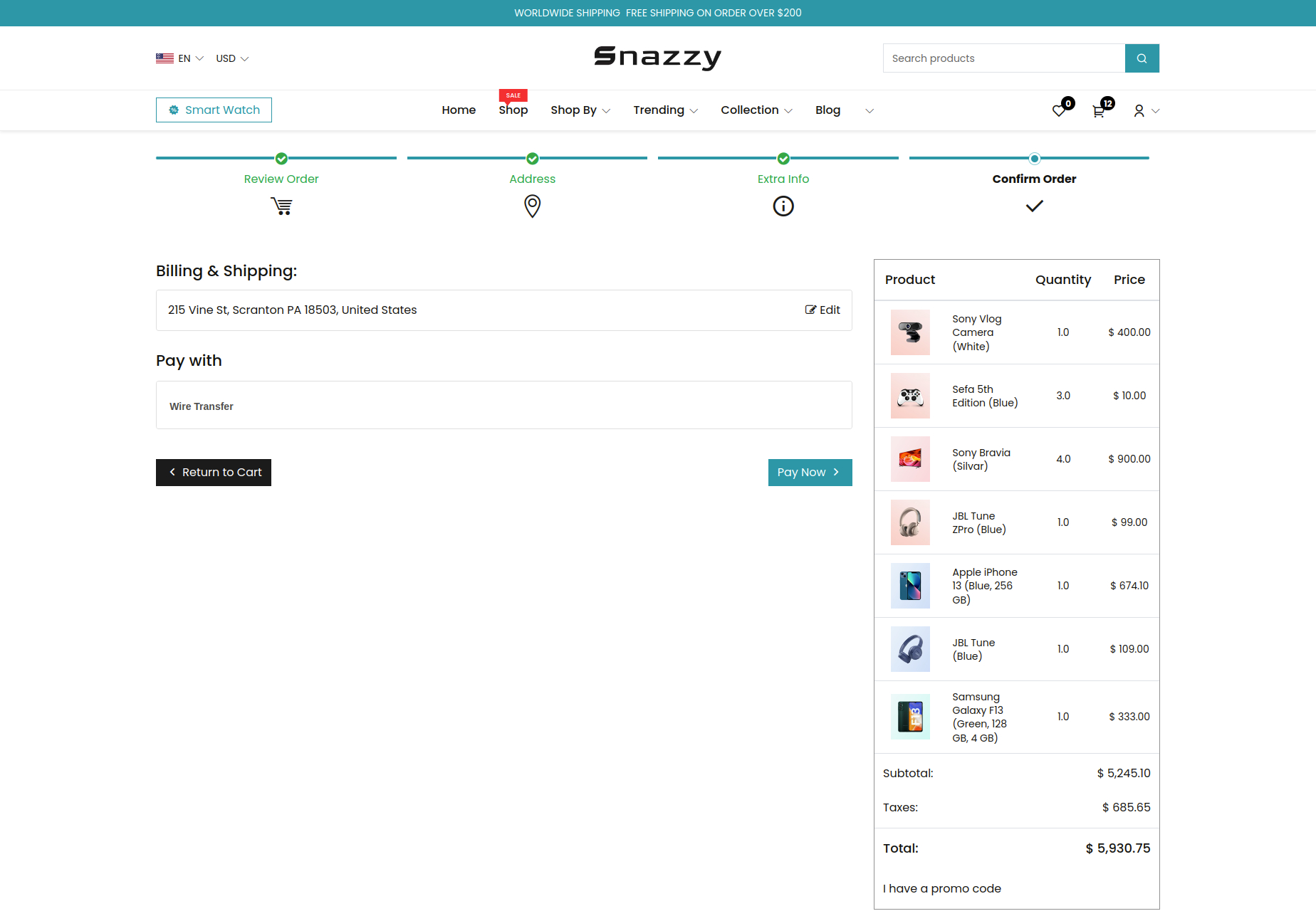Click the red SALE badge
This screenshot has height=916, width=1316.
513,95
